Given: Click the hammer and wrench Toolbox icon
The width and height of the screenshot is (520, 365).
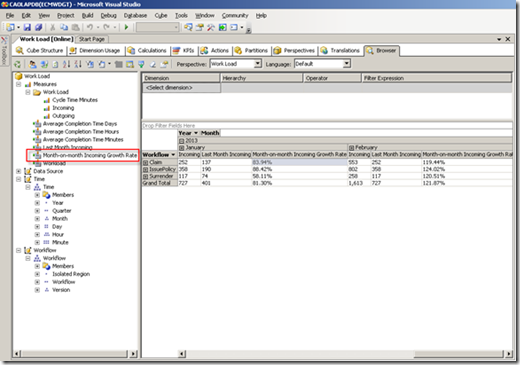Looking at the screenshot, I should (211, 27).
